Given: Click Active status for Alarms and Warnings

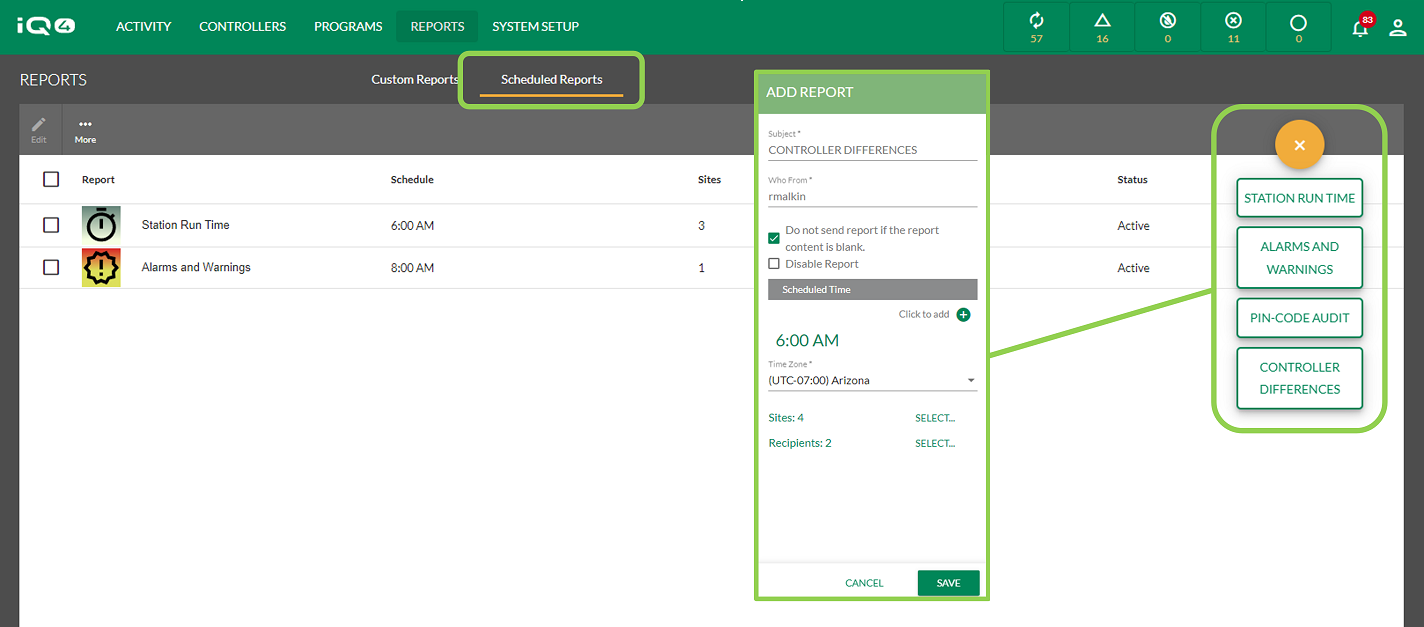Looking at the screenshot, I should click(x=1133, y=268).
